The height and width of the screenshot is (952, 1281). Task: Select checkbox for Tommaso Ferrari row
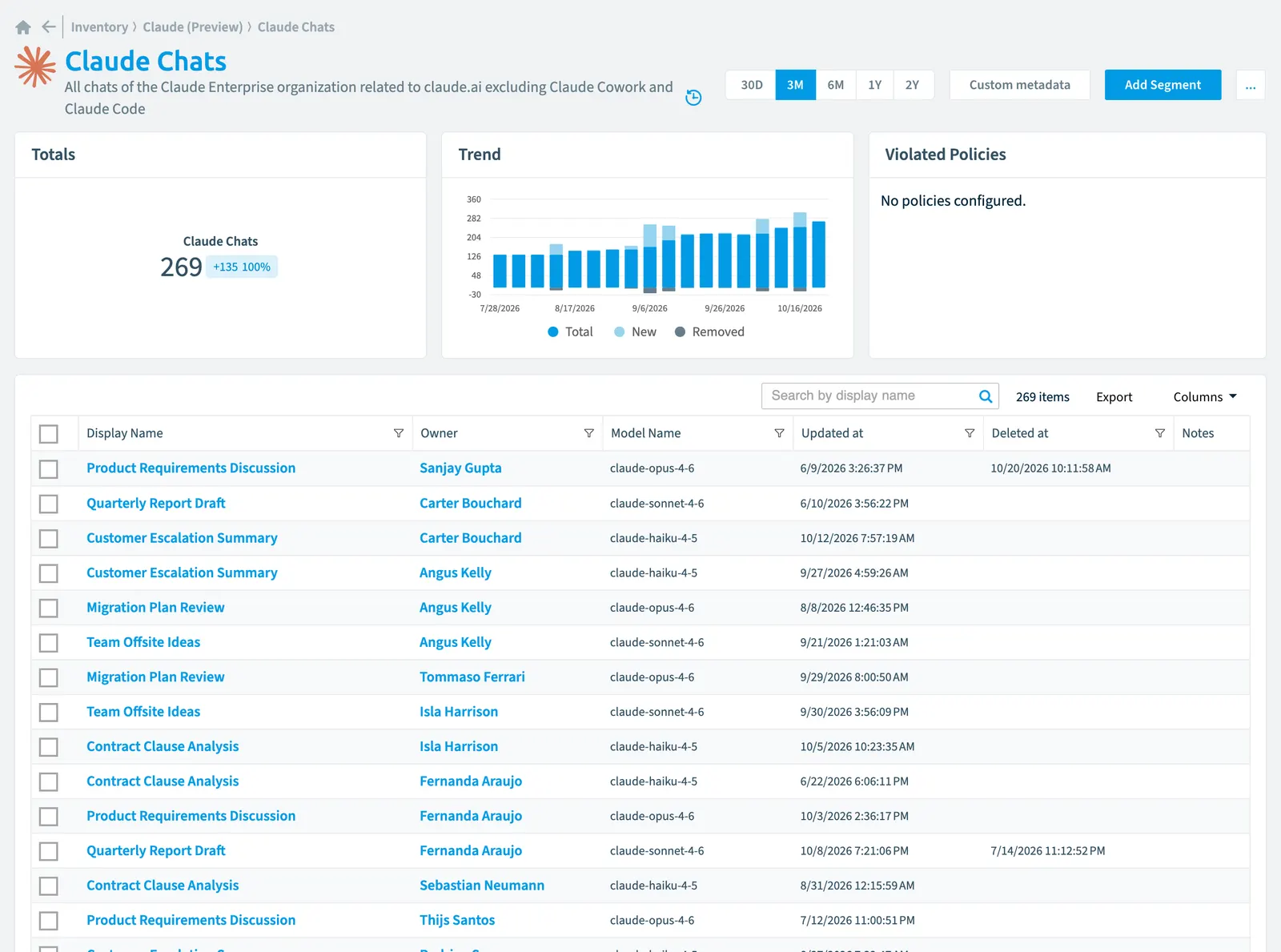point(49,677)
